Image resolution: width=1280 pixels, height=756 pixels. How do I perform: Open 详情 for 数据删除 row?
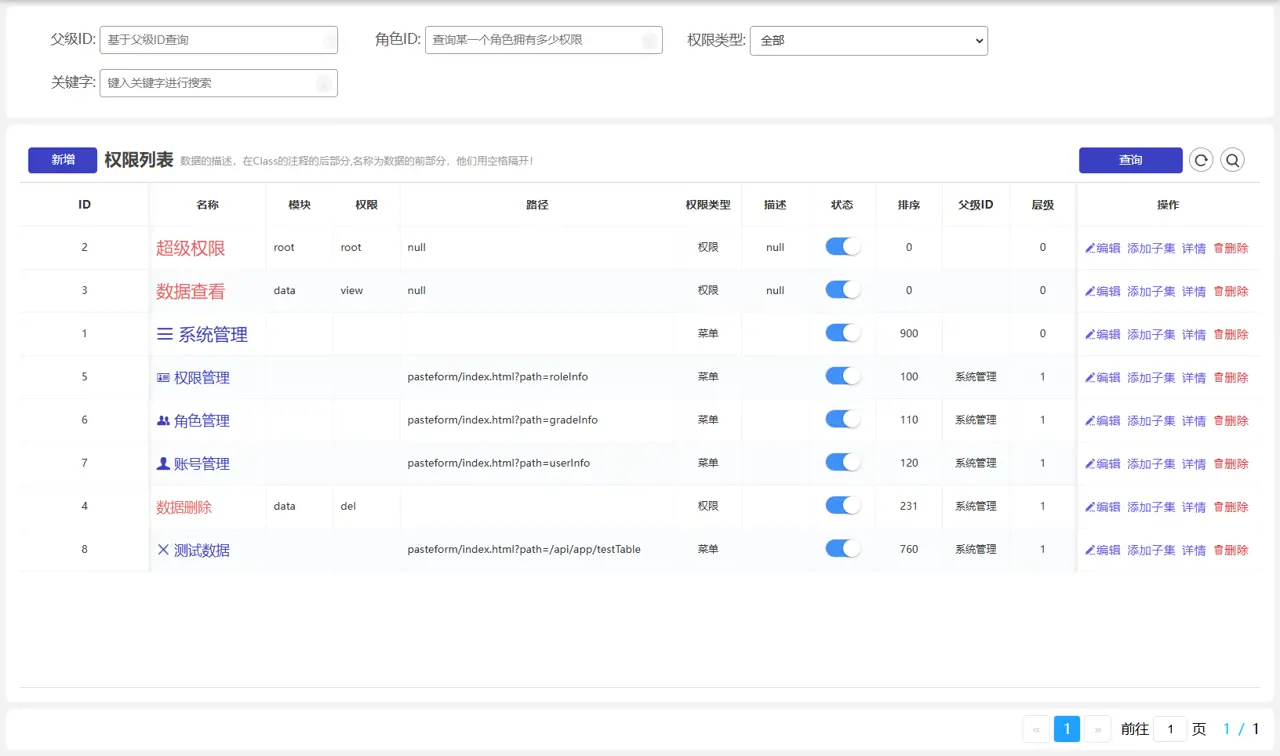pos(1194,506)
